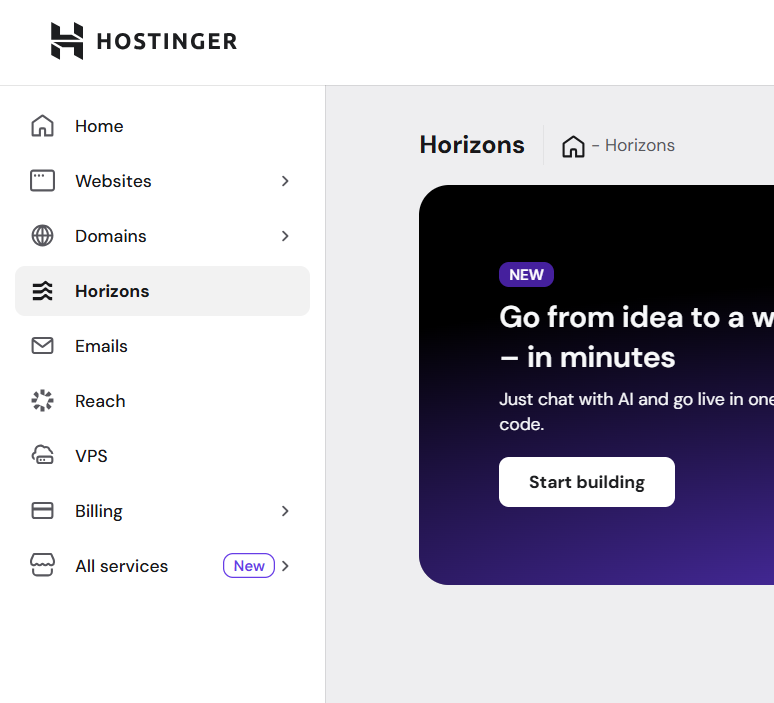Click the HOSTINGER wordmark text
The image size is (774, 703).
[x=167, y=41]
